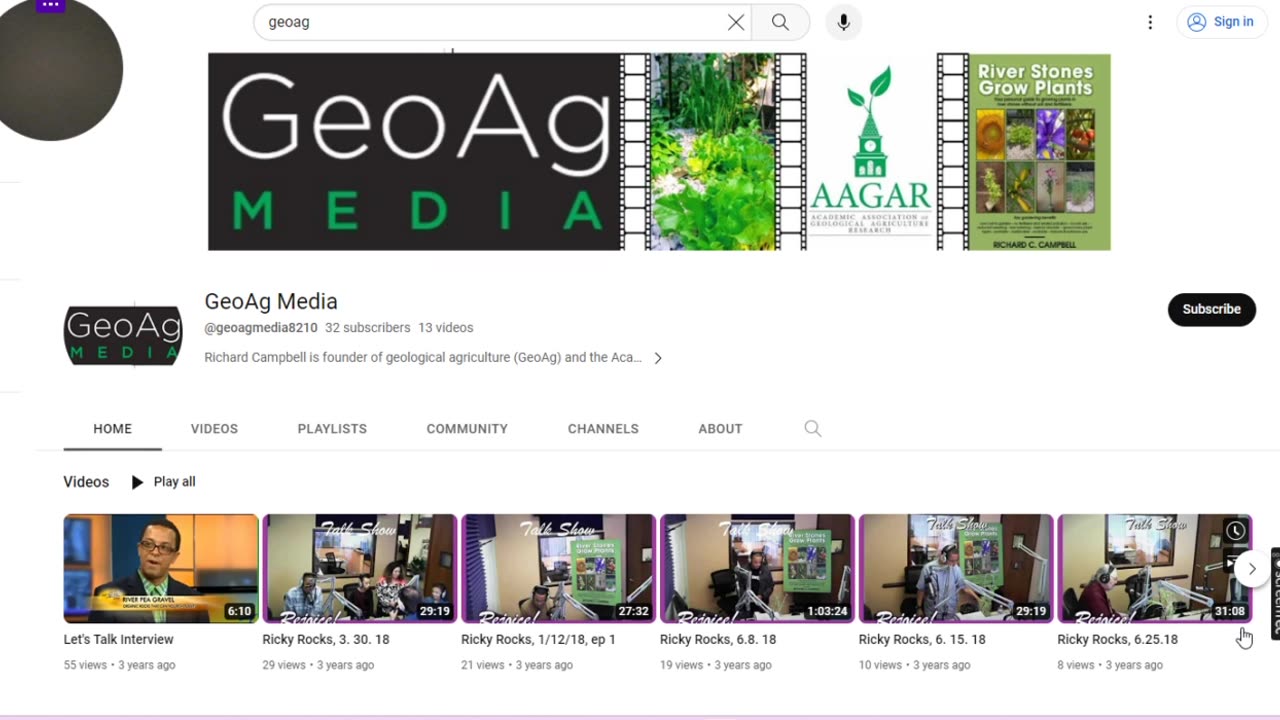Click Watch later clock on 6.25.18 video
This screenshot has width=1280, height=720.
1236,531
